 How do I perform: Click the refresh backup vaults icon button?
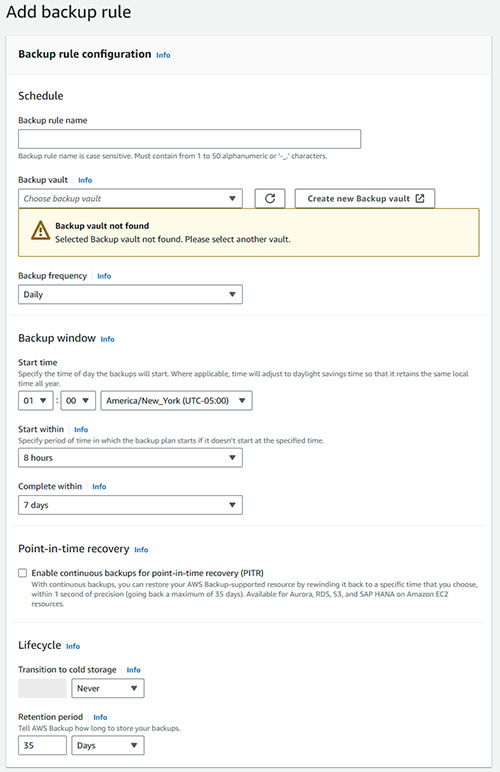point(270,198)
